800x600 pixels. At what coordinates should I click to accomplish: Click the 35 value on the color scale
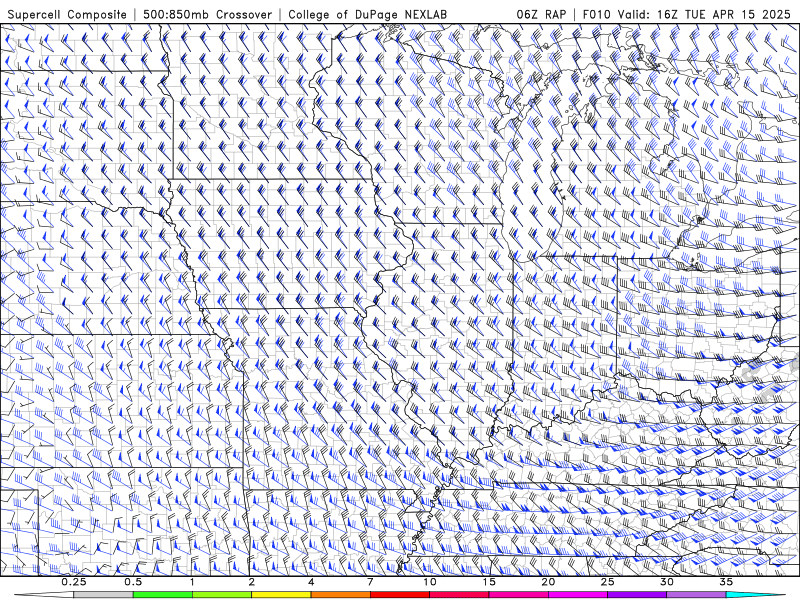pos(726,582)
